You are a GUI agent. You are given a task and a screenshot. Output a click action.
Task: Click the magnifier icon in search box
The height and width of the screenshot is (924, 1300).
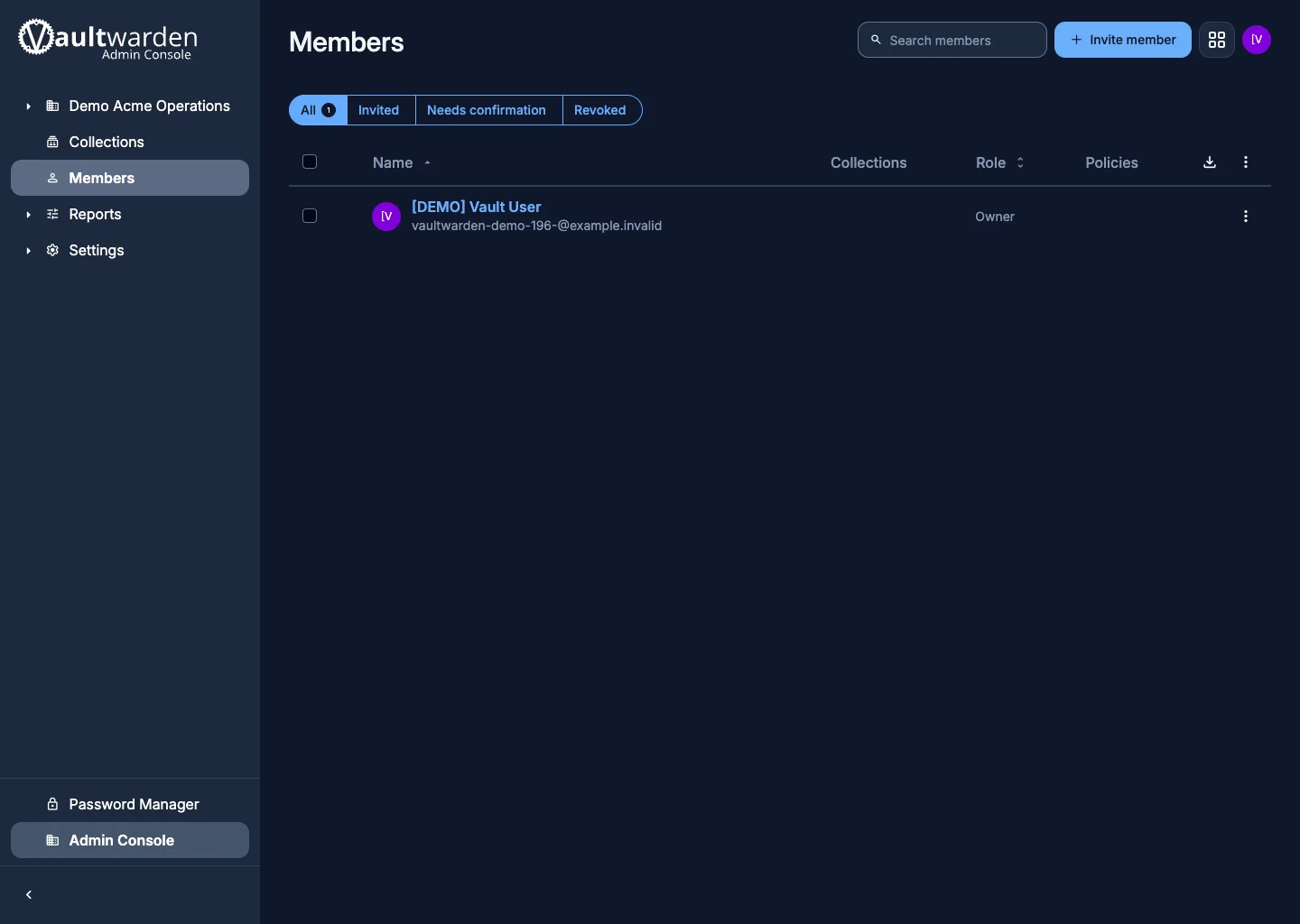pos(876,40)
